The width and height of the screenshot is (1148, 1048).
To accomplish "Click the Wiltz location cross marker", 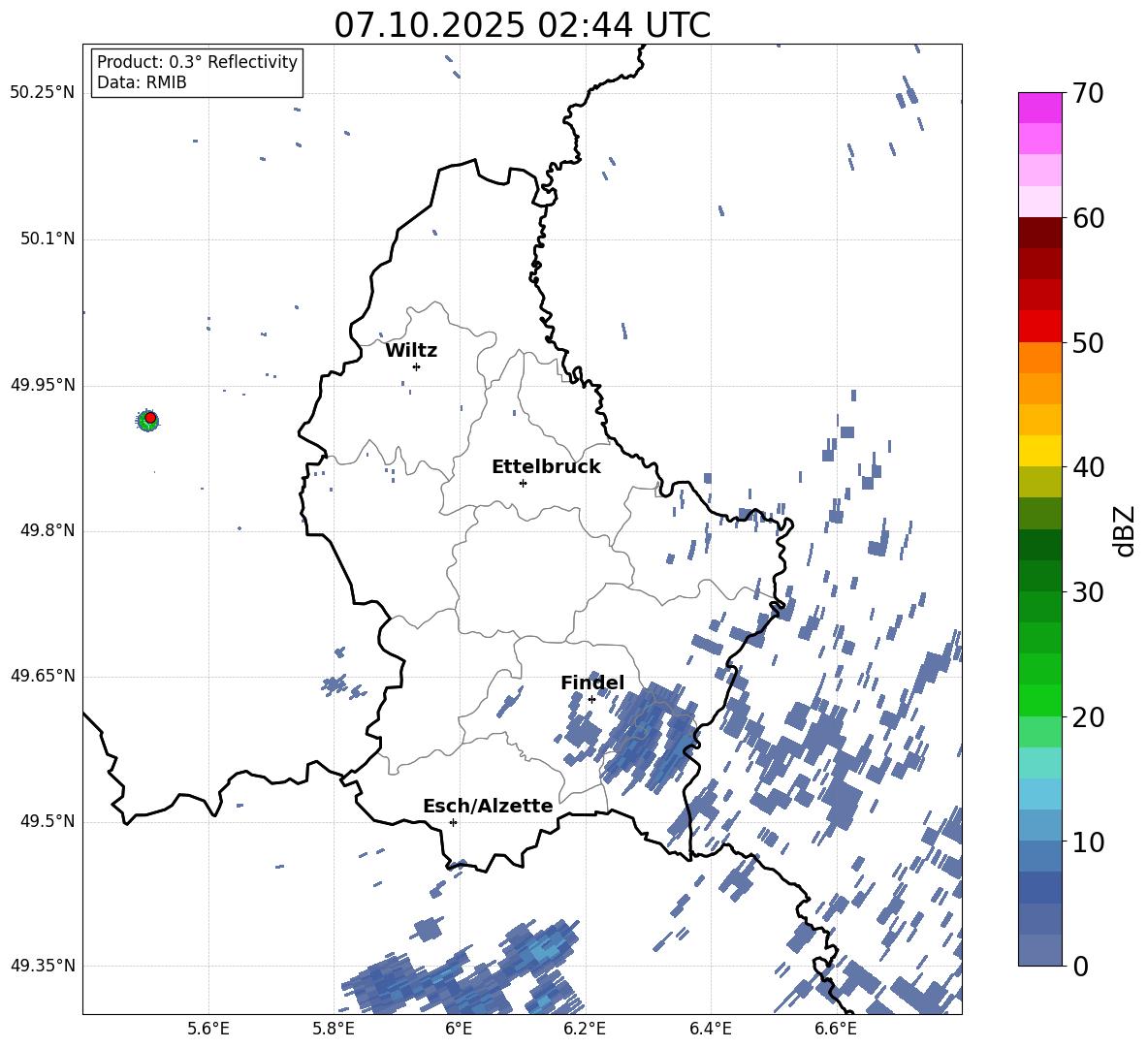I will 416,366.
